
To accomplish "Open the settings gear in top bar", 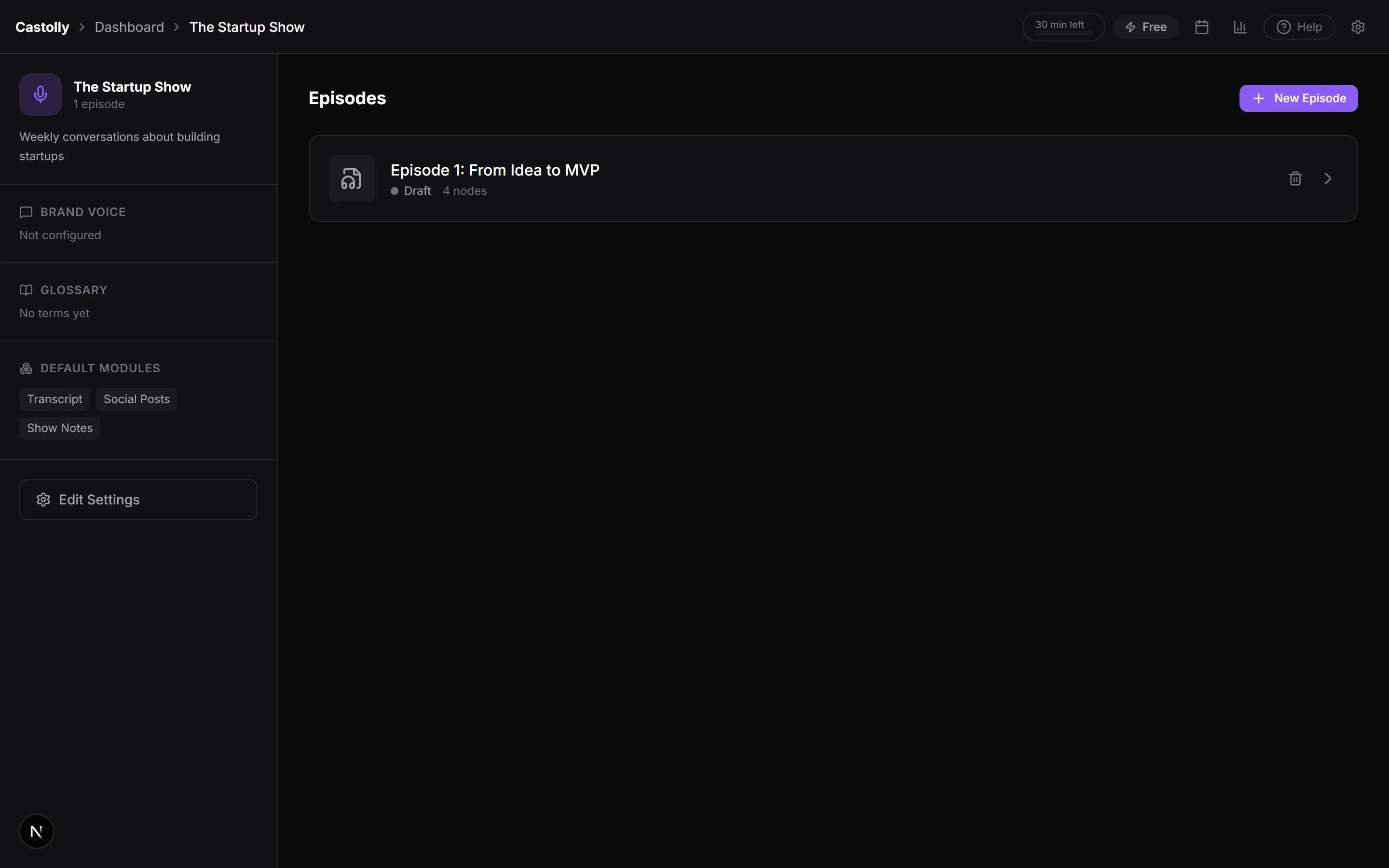I will click(1358, 27).
